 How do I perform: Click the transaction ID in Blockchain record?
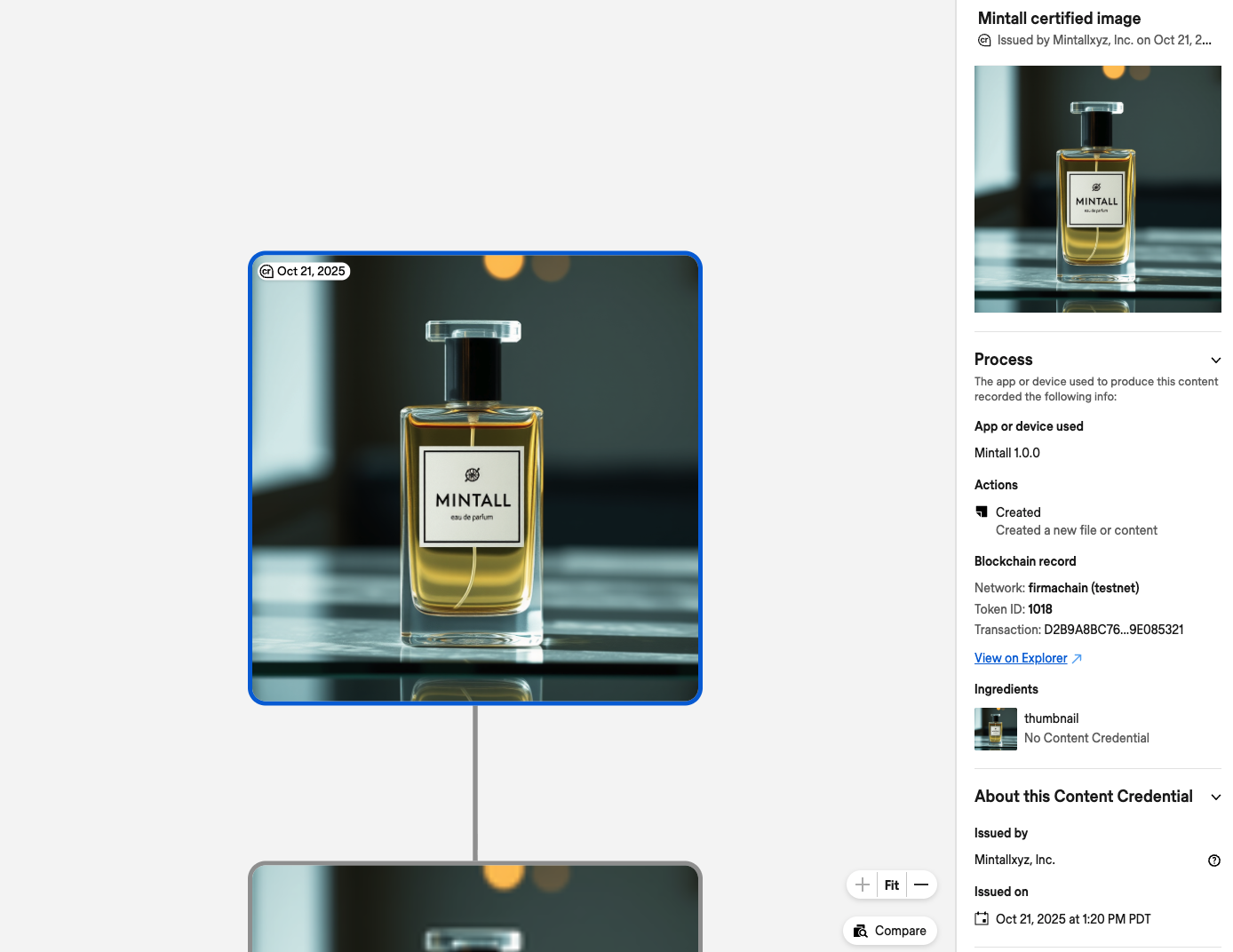pyautogui.click(x=1113, y=630)
